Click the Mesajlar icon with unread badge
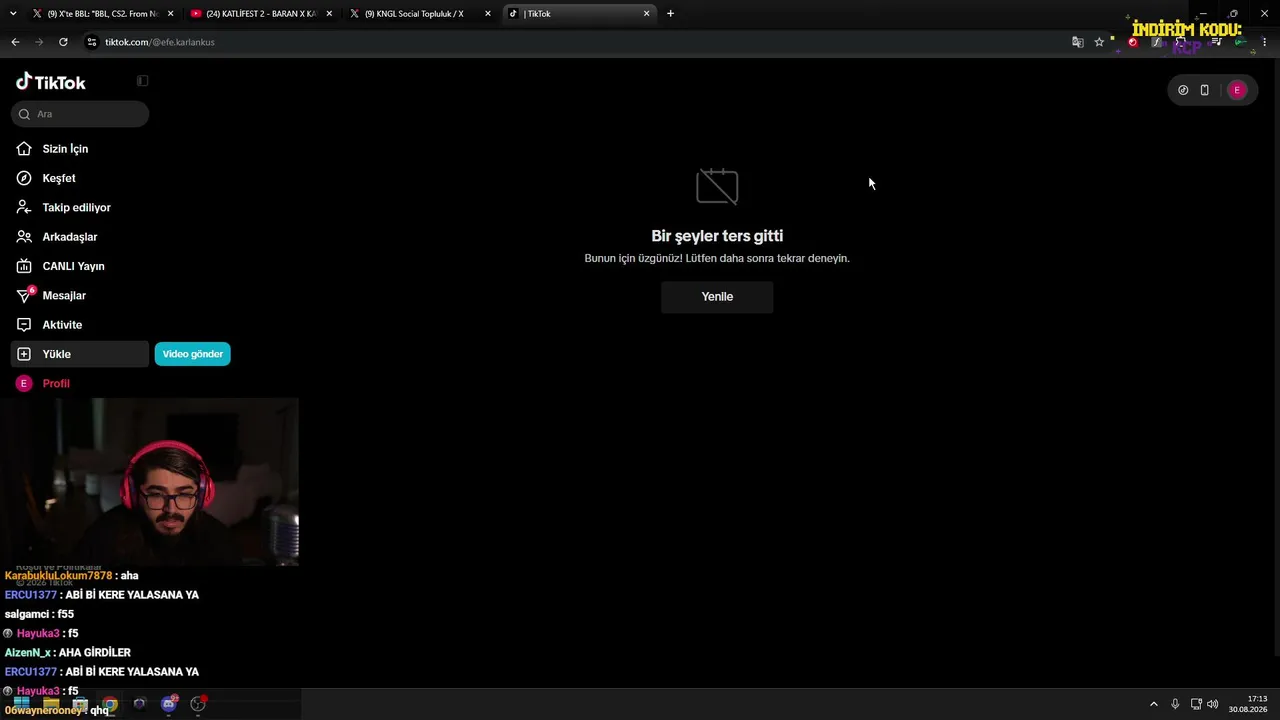The height and width of the screenshot is (720, 1280). [x=25, y=295]
